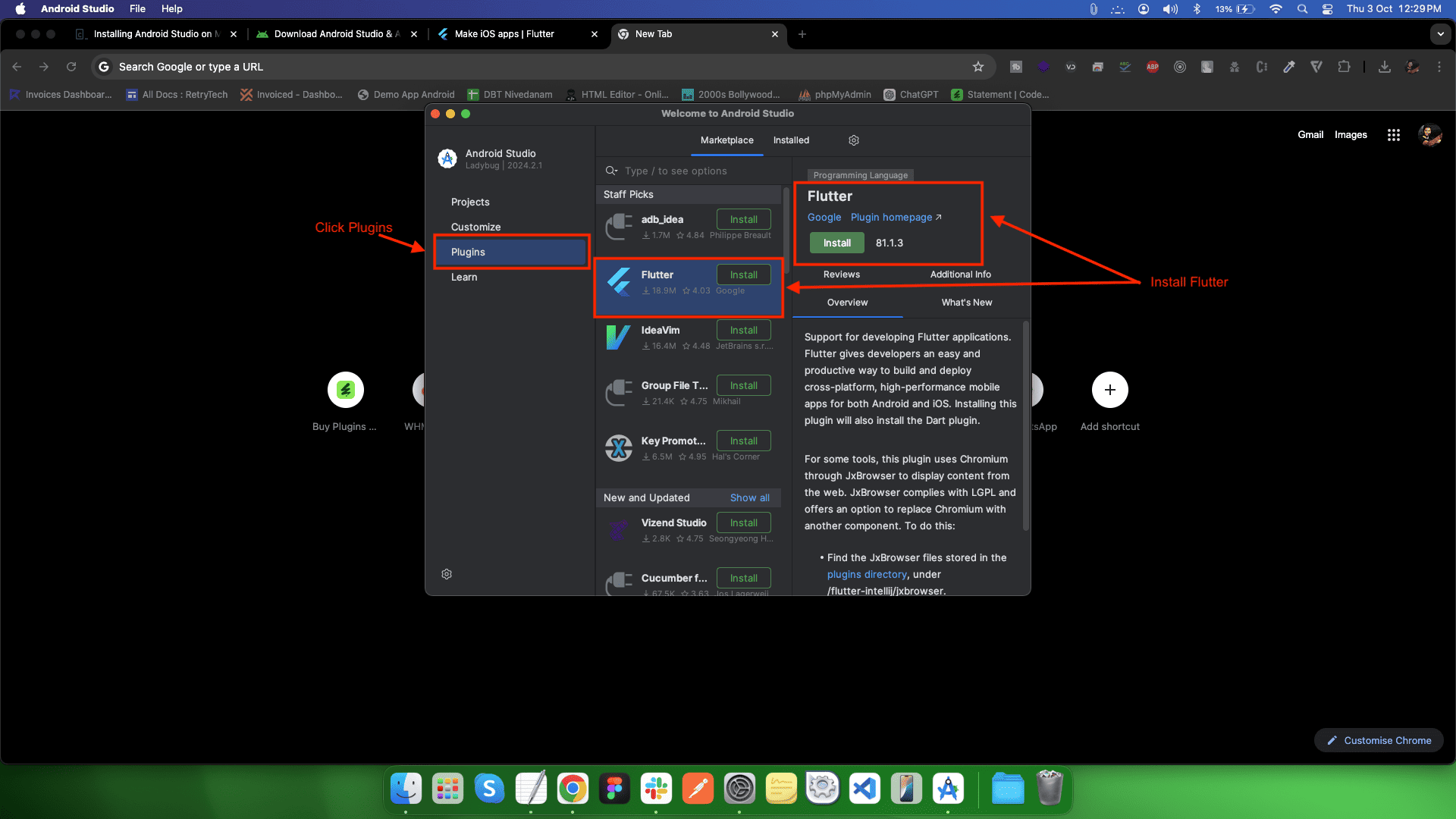Screen dimensions: 1456x819
Task: Open Visual Studio Code from dock
Action: (864, 789)
